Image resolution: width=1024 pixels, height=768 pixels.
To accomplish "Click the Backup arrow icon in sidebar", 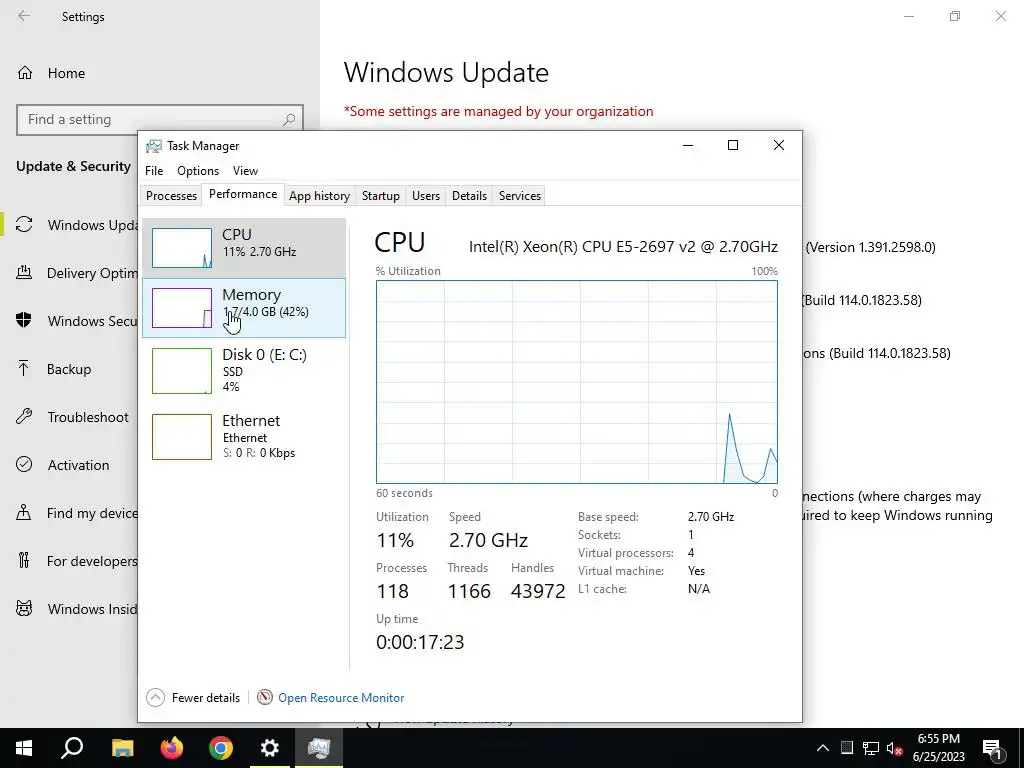I will 24,369.
